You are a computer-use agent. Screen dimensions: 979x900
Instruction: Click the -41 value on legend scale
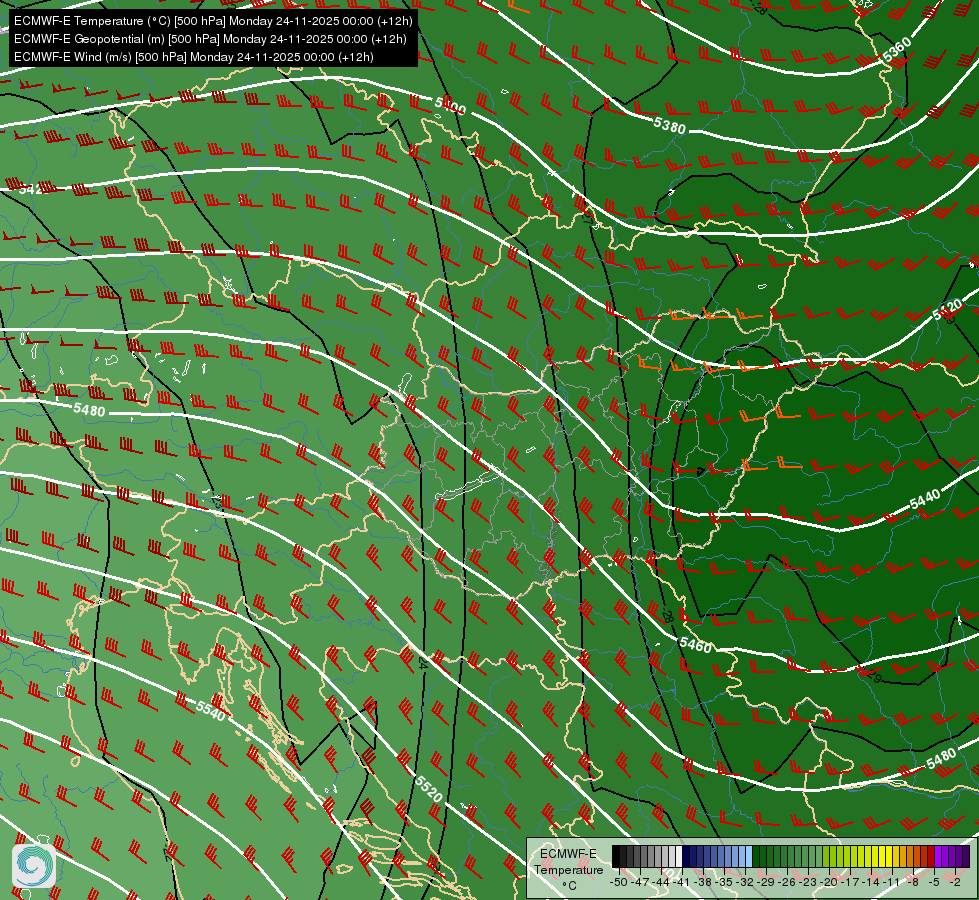[681, 882]
